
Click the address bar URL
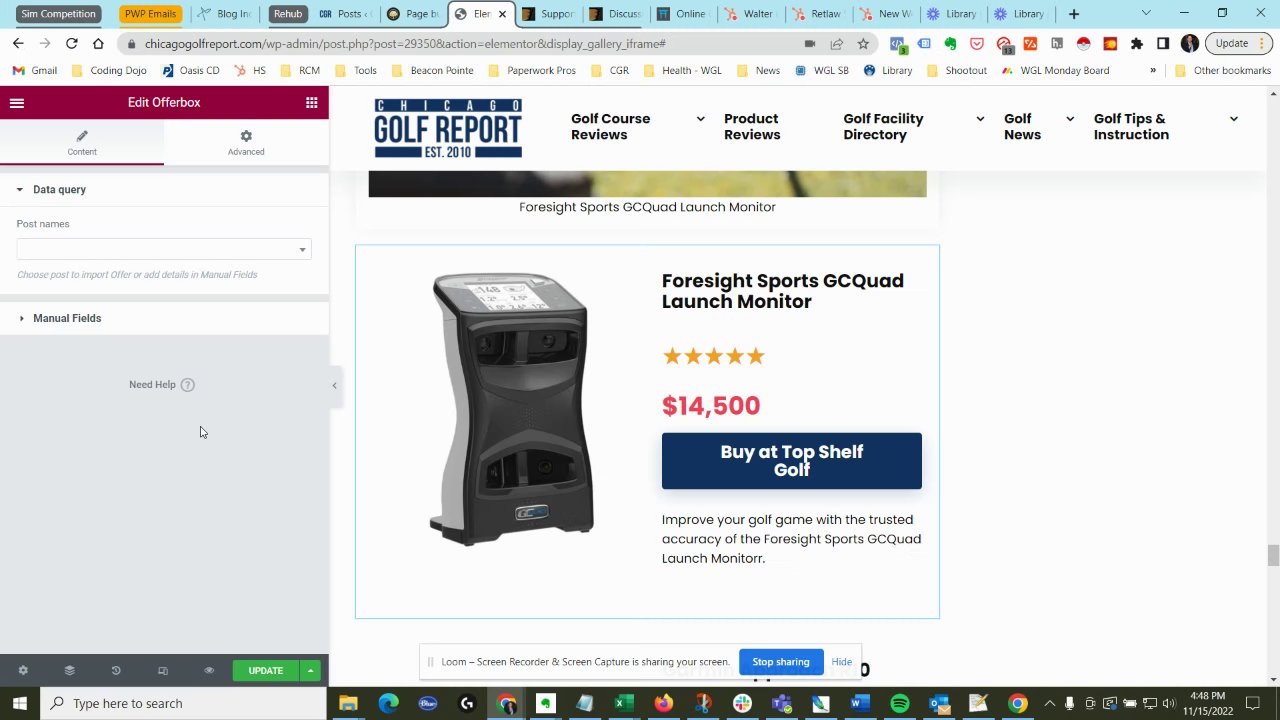tap(405, 44)
